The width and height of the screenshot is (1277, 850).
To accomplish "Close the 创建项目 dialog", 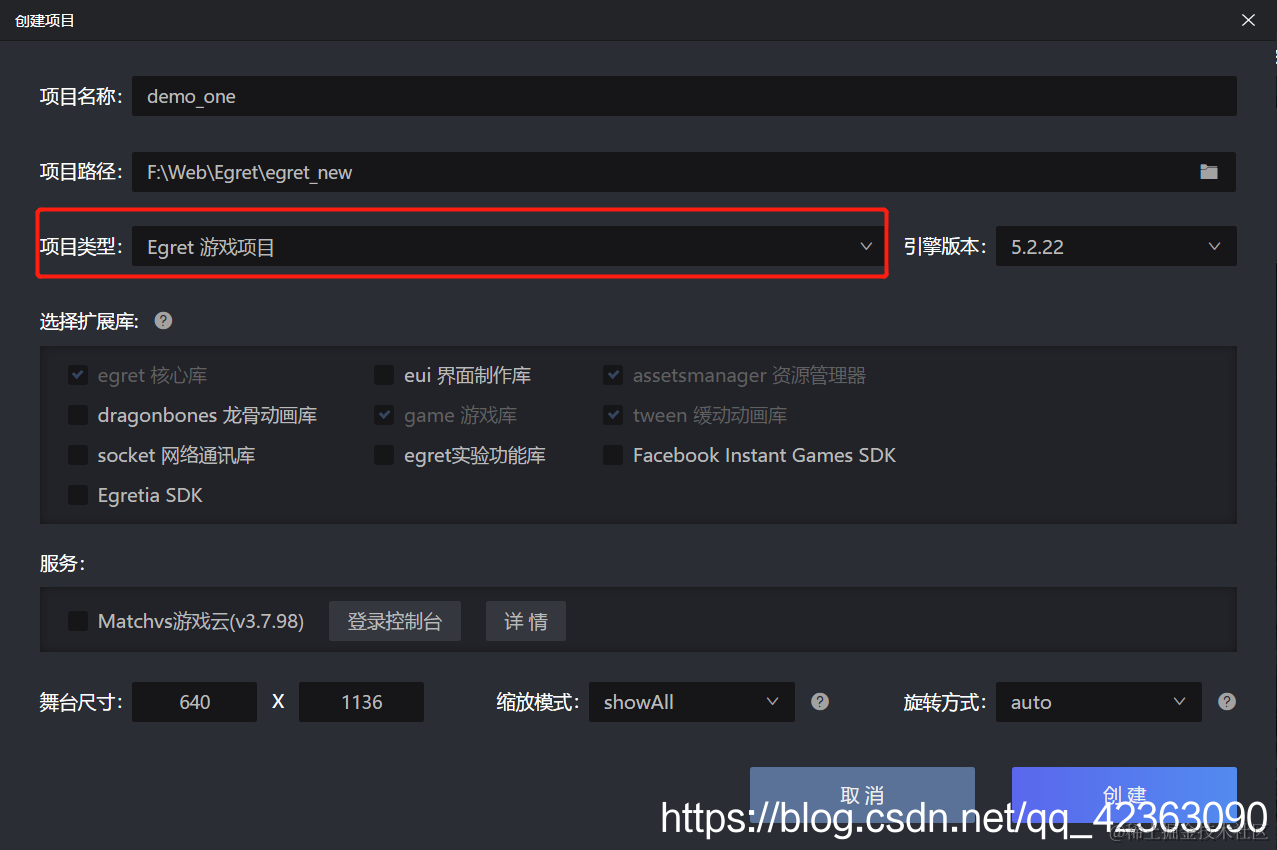I will [x=1248, y=20].
